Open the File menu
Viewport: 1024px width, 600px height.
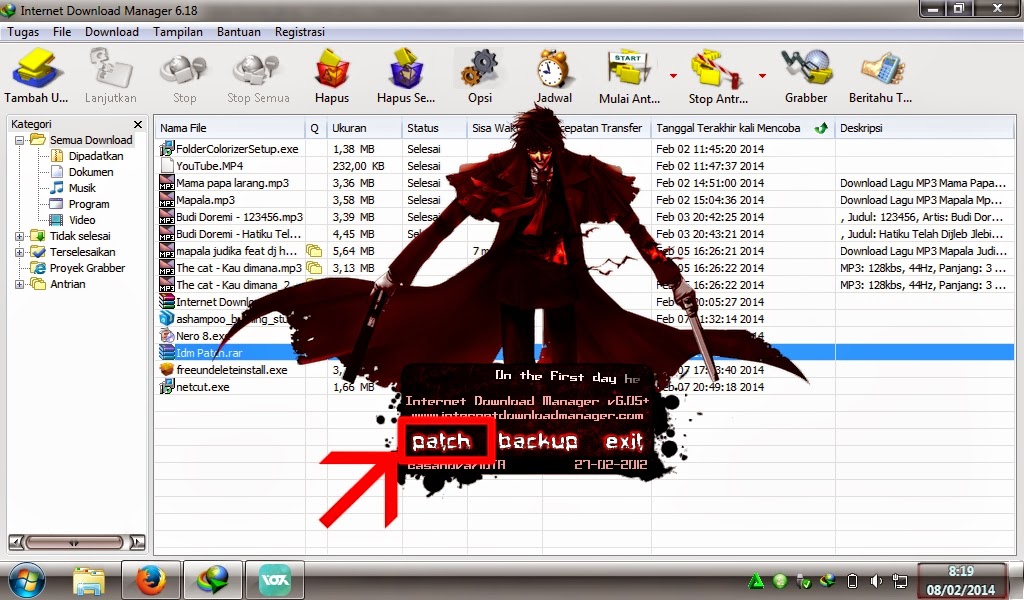click(62, 32)
